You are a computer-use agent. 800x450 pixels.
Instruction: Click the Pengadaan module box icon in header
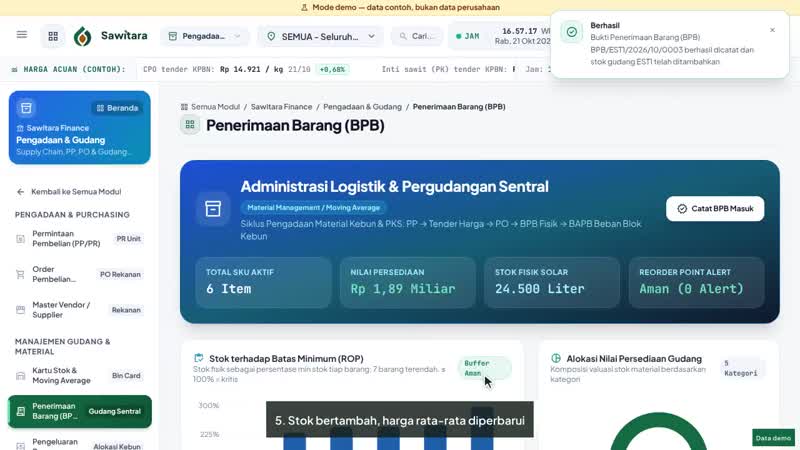172,36
